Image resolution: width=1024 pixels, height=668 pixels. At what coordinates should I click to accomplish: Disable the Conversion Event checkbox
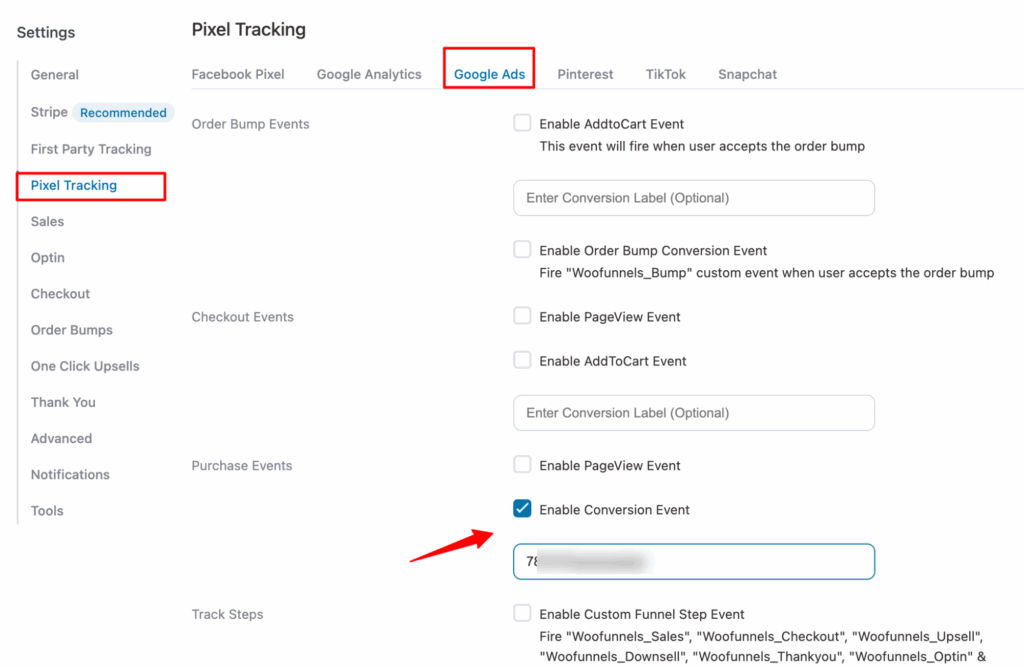(x=521, y=509)
